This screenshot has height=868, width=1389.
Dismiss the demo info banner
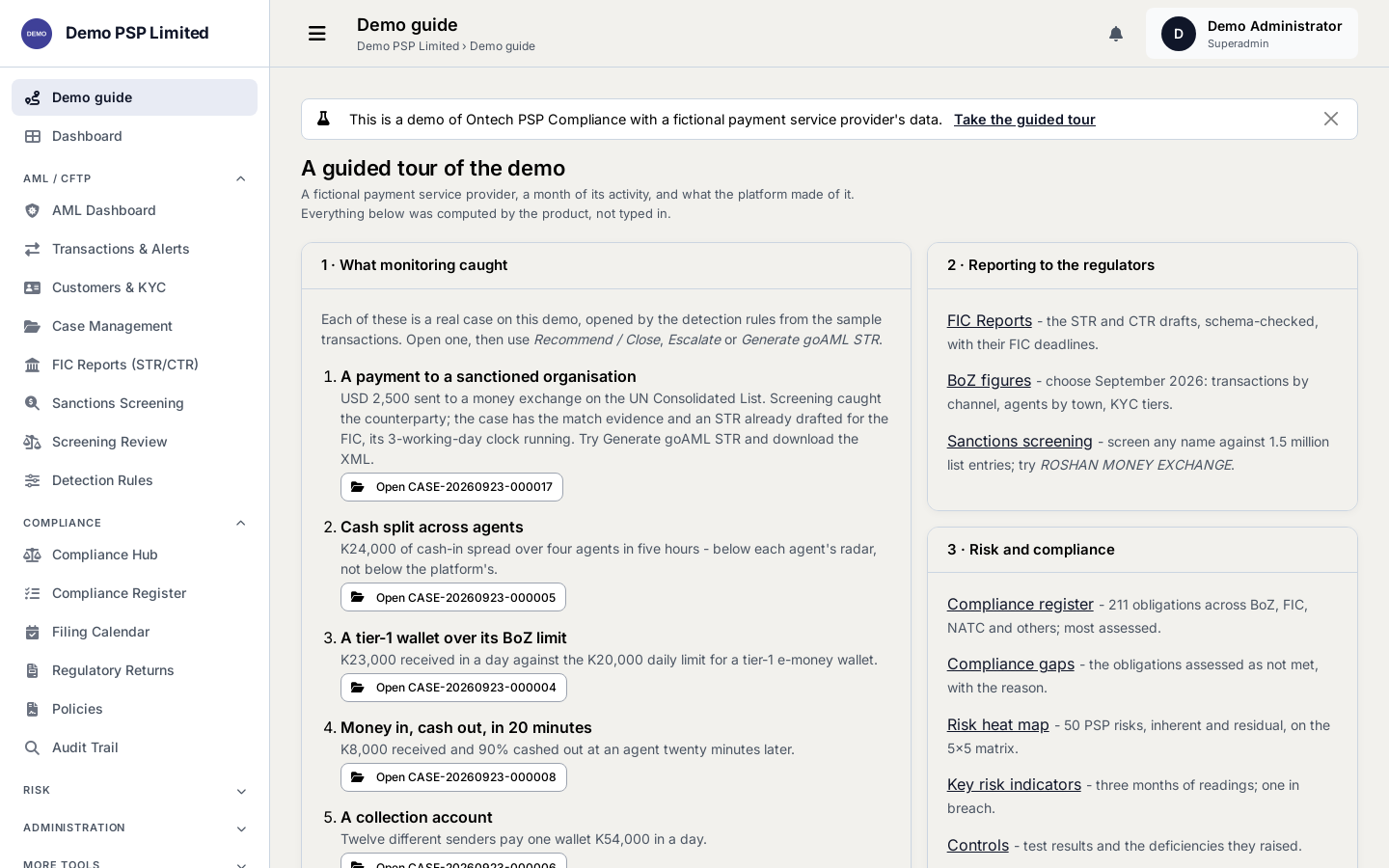[x=1331, y=119]
